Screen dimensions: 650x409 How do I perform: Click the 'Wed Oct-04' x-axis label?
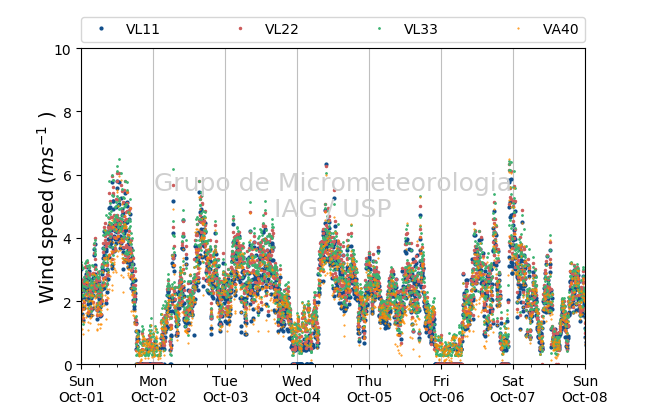point(297,389)
